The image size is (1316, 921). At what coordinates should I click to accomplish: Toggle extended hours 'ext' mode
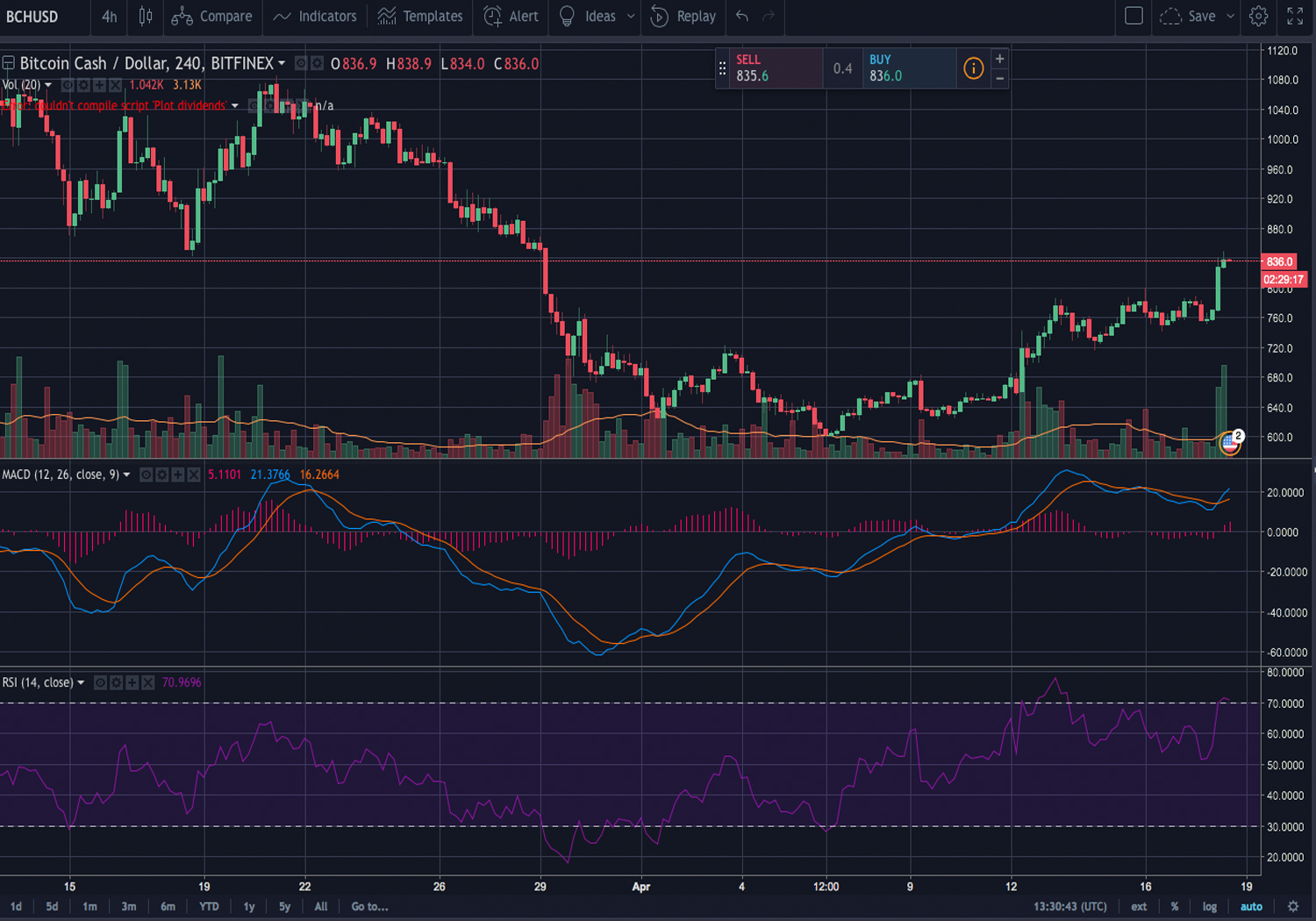pyautogui.click(x=1139, y=906)
